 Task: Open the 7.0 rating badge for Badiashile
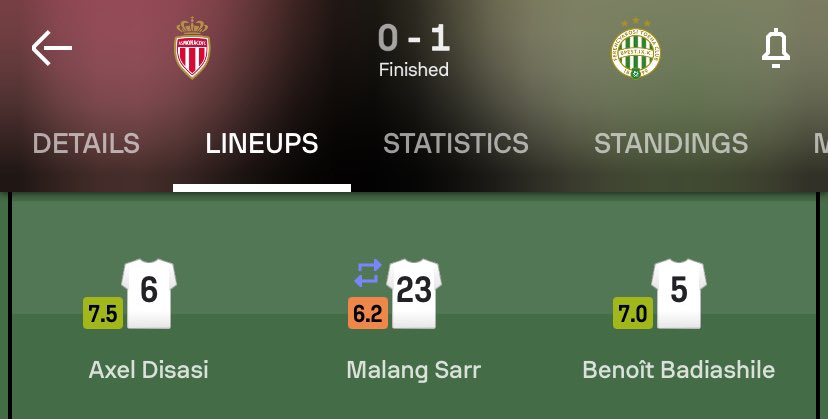[x=633, y=313]
